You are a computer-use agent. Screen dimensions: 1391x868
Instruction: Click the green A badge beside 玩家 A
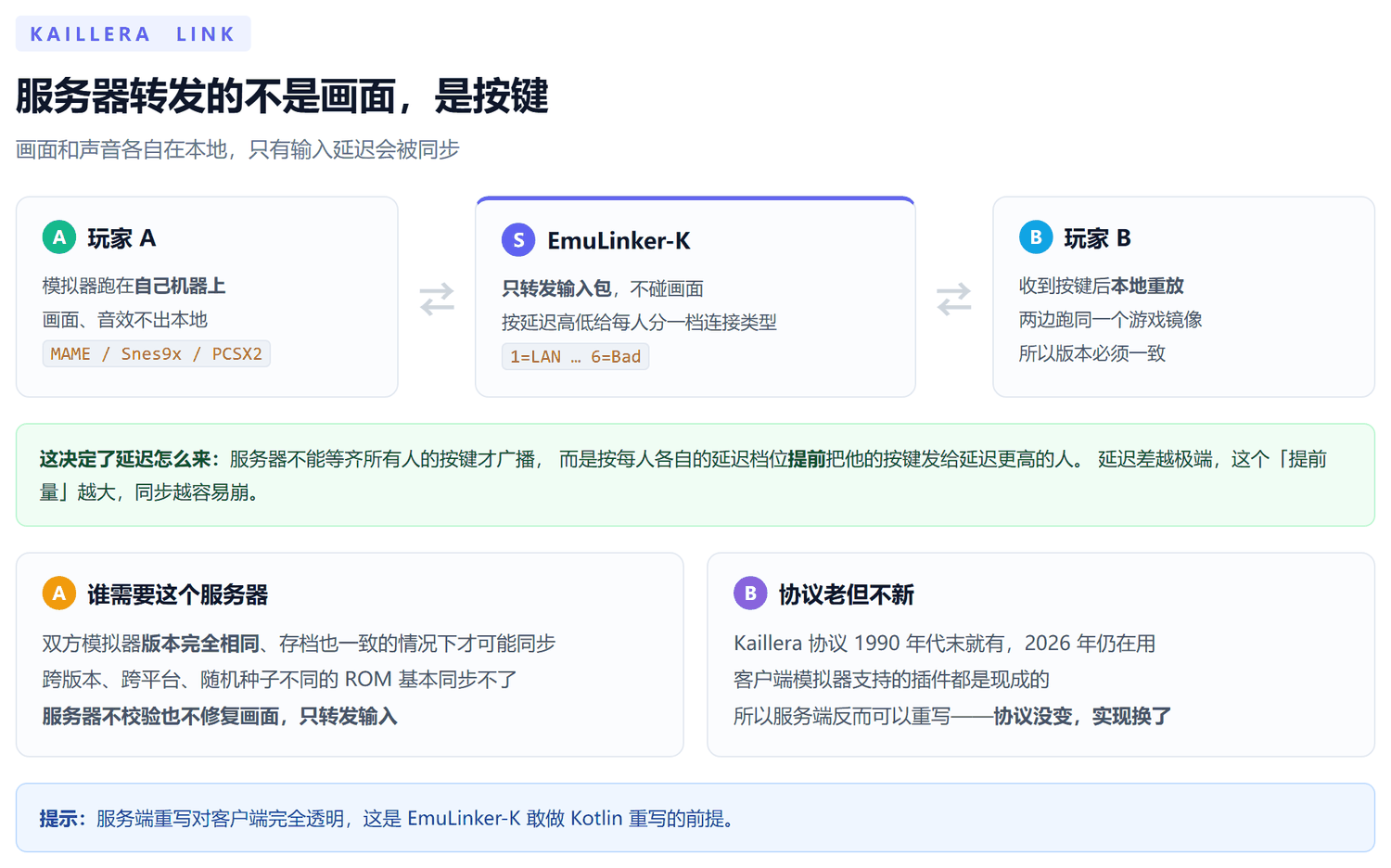(x=59, y=237)
